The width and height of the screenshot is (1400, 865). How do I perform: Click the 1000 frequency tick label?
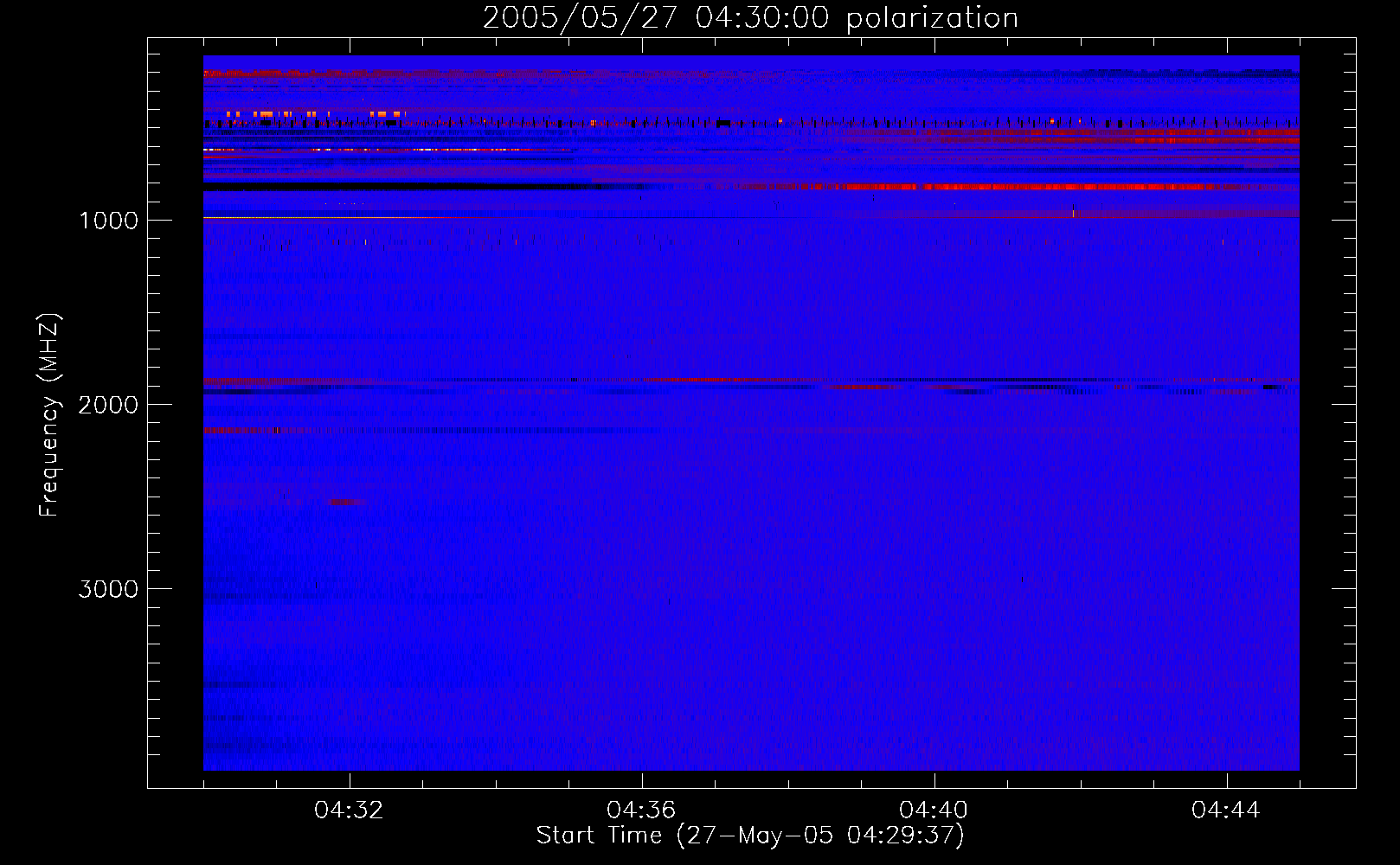(108, 221)
